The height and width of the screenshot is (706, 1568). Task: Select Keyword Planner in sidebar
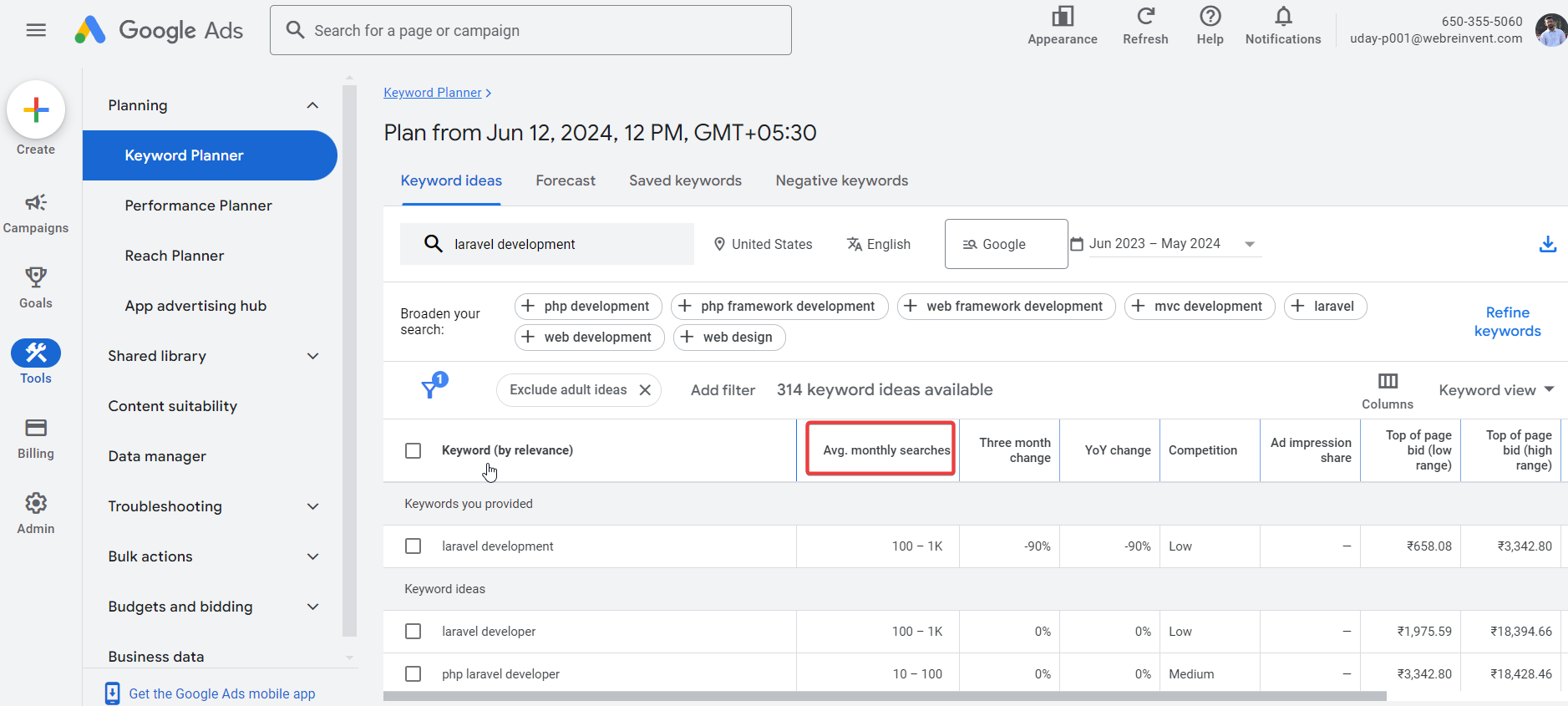[x=210, y=155]
